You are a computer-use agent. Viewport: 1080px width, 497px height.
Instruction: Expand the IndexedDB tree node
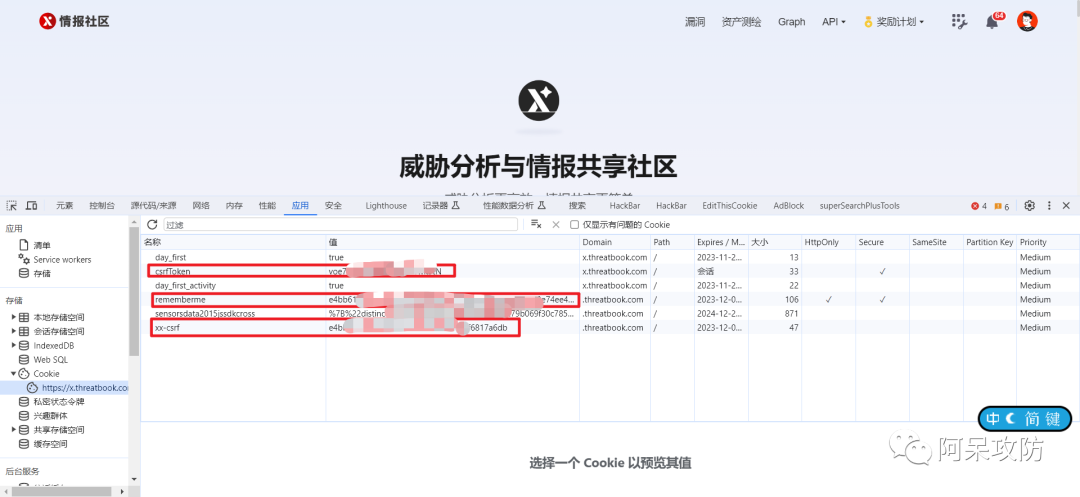[x=14, y=345]
